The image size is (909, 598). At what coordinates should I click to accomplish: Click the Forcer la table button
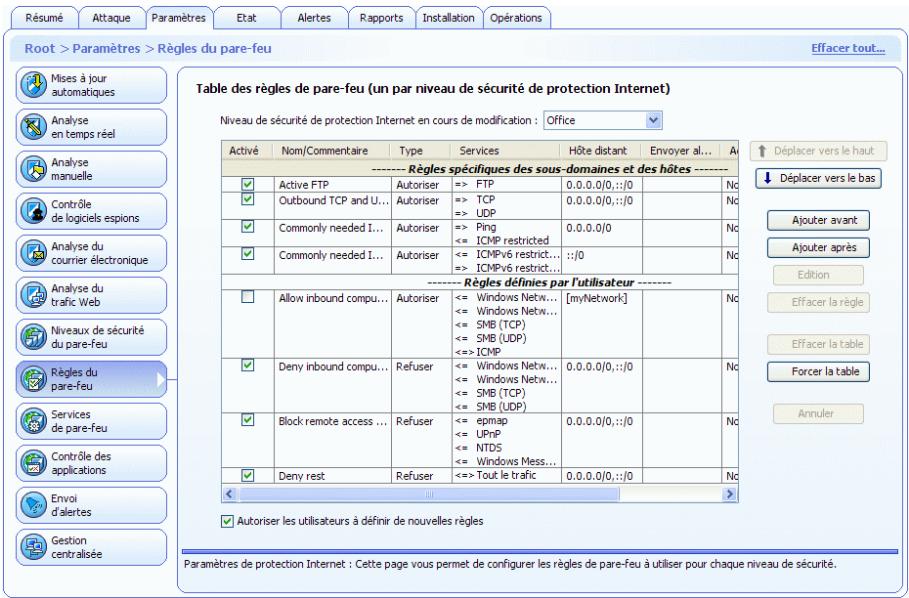[818, 371]
